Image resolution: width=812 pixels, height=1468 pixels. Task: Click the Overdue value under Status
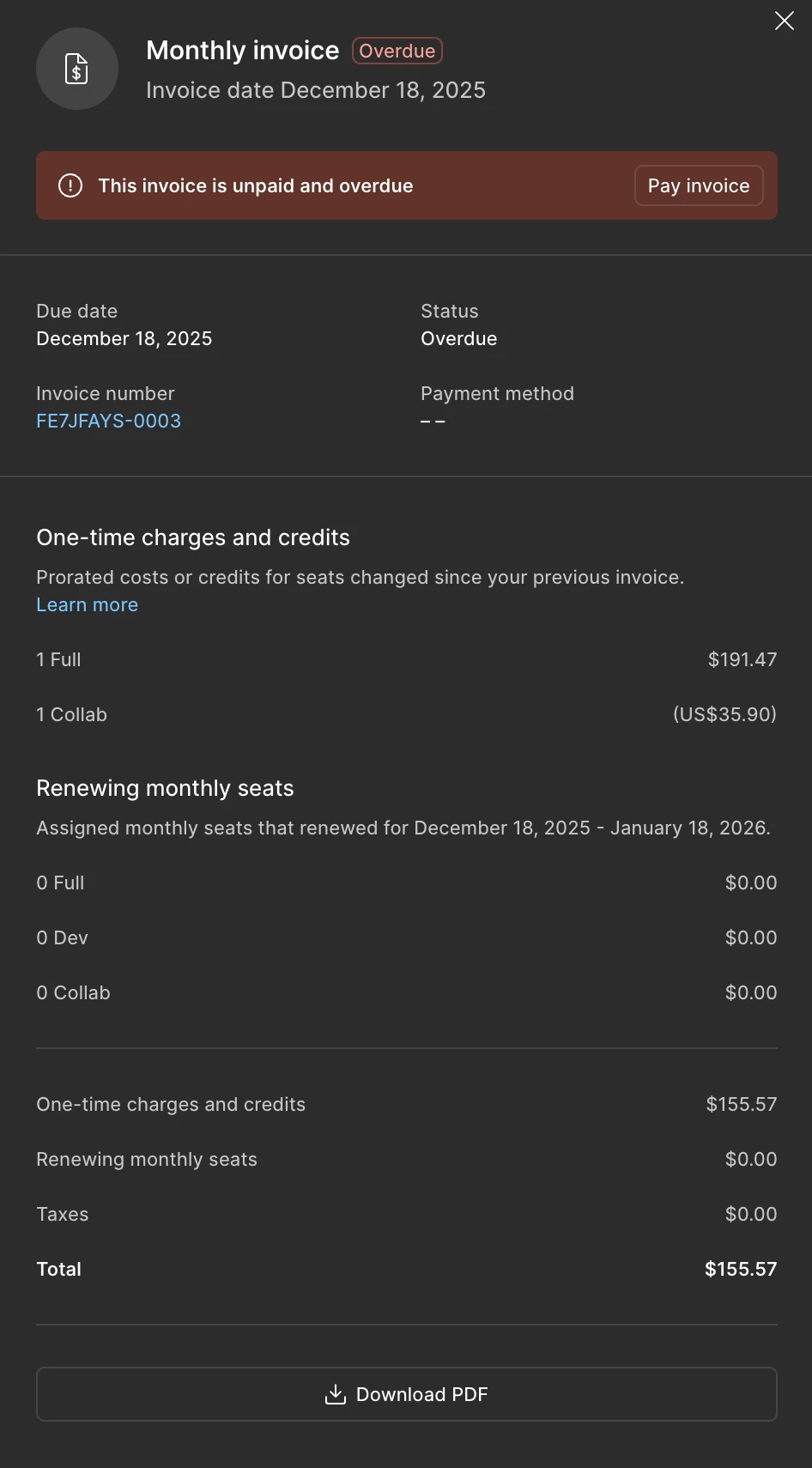pos(458,338)
